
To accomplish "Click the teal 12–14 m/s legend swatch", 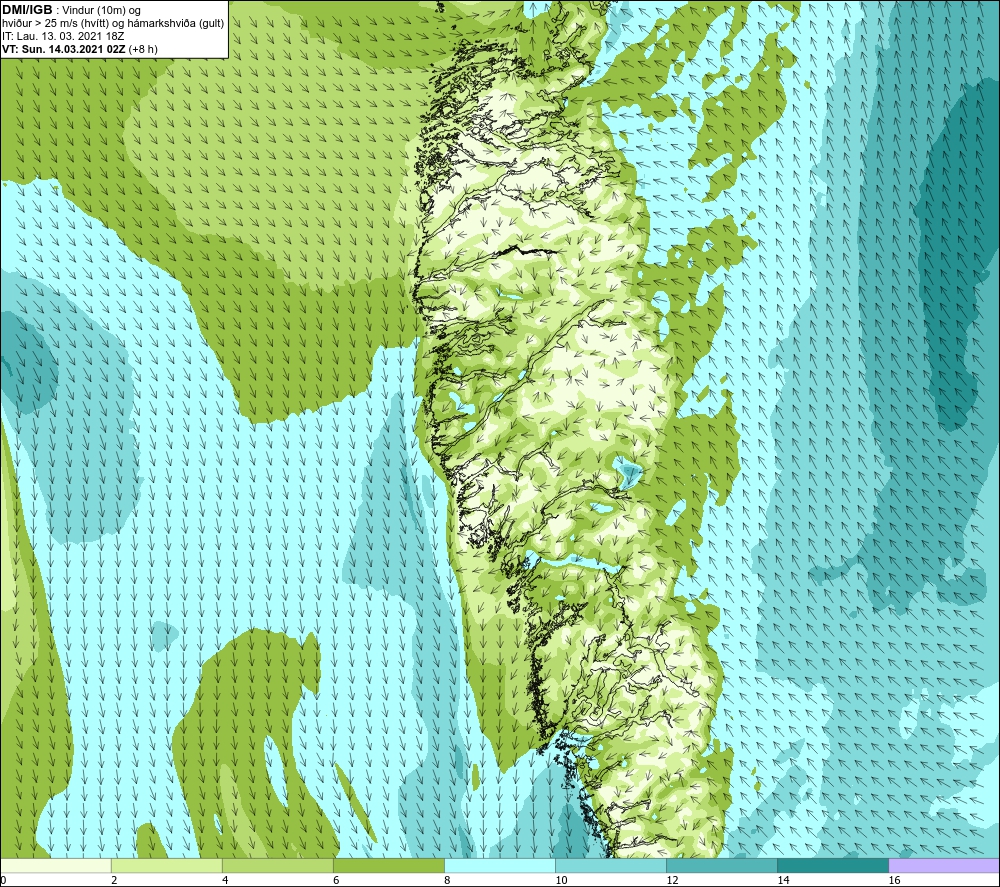I will pos(721,865).
